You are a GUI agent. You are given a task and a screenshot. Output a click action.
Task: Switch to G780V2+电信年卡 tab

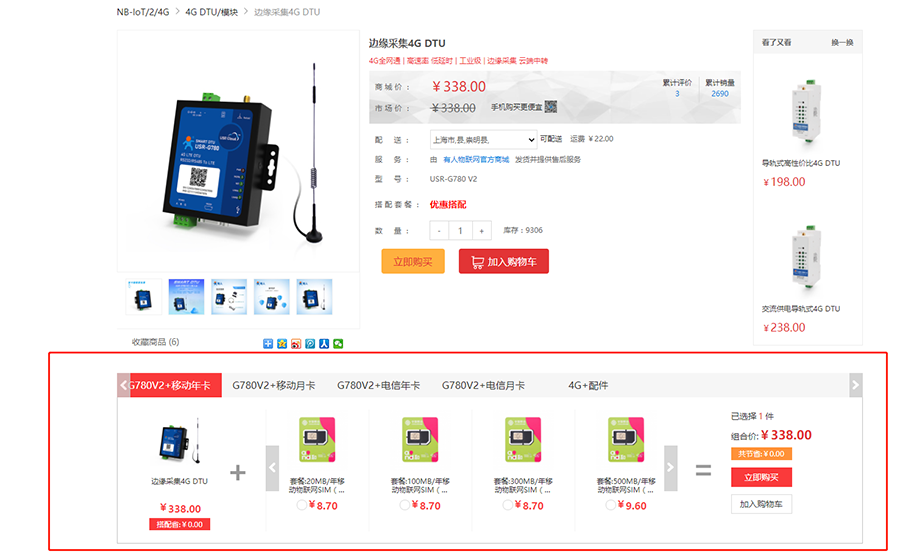pyautogui.click(x=378, y=385)
